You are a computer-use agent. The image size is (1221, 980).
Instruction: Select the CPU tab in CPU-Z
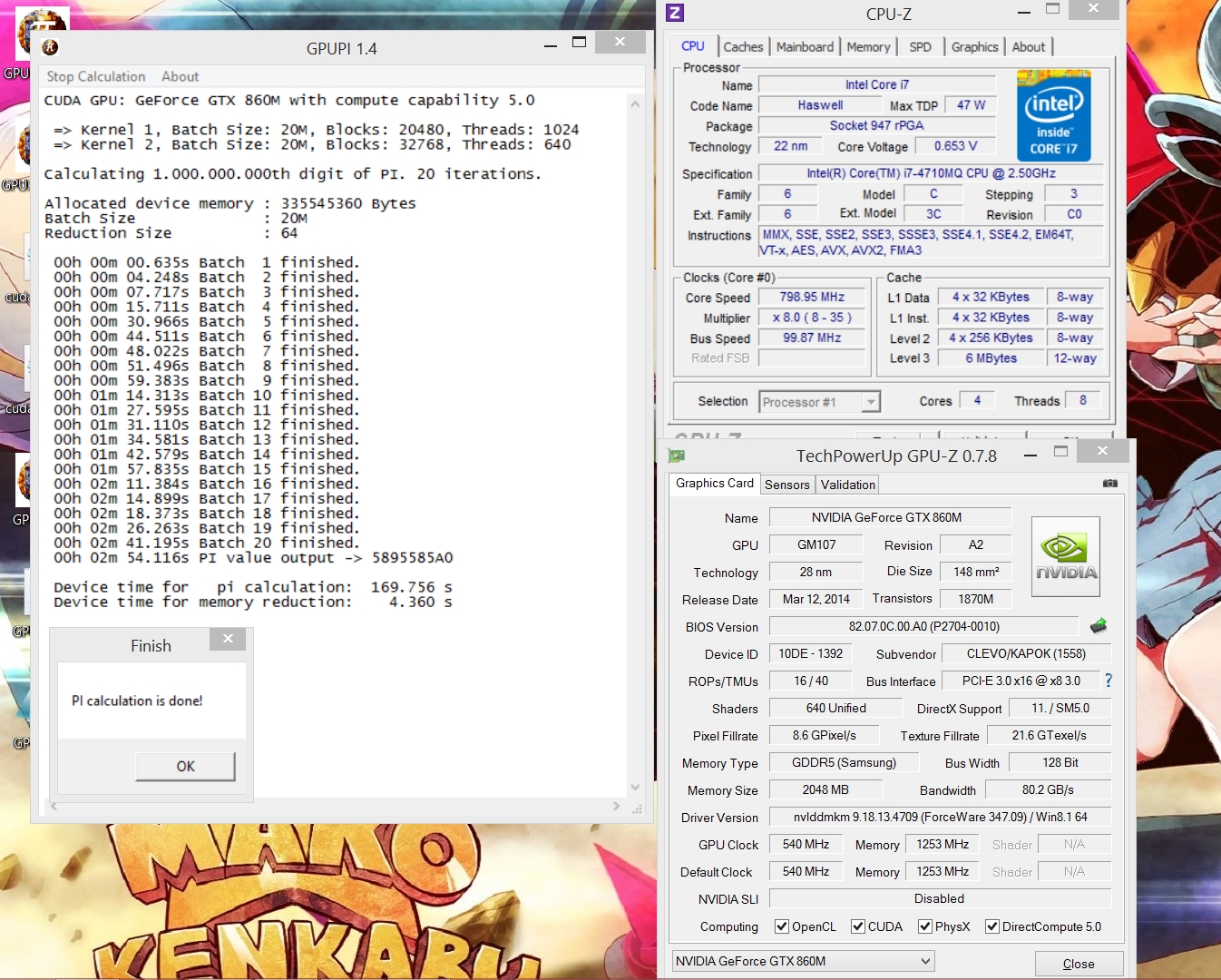tap(693, 46)
